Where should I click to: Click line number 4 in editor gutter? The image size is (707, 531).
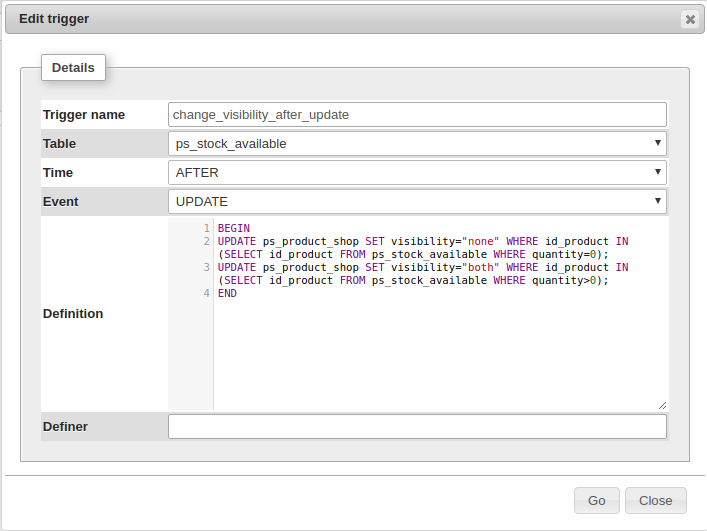[206, 293]
